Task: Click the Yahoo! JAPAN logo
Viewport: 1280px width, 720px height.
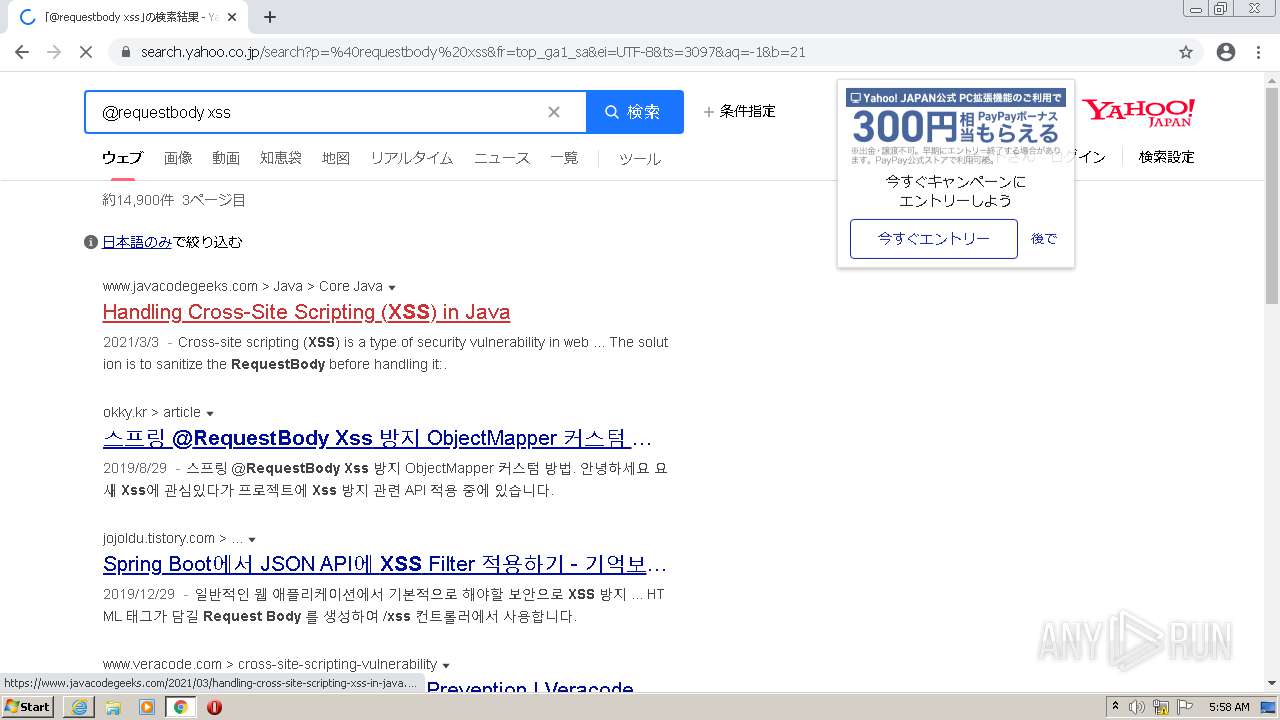Action: 1138,111
